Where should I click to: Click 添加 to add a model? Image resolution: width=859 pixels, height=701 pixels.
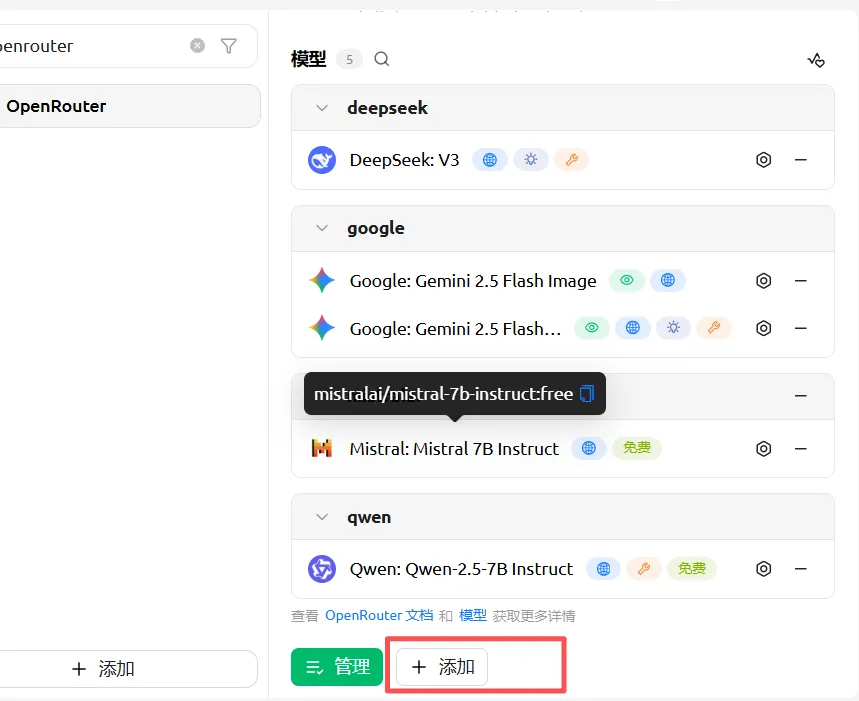(442, 667)
